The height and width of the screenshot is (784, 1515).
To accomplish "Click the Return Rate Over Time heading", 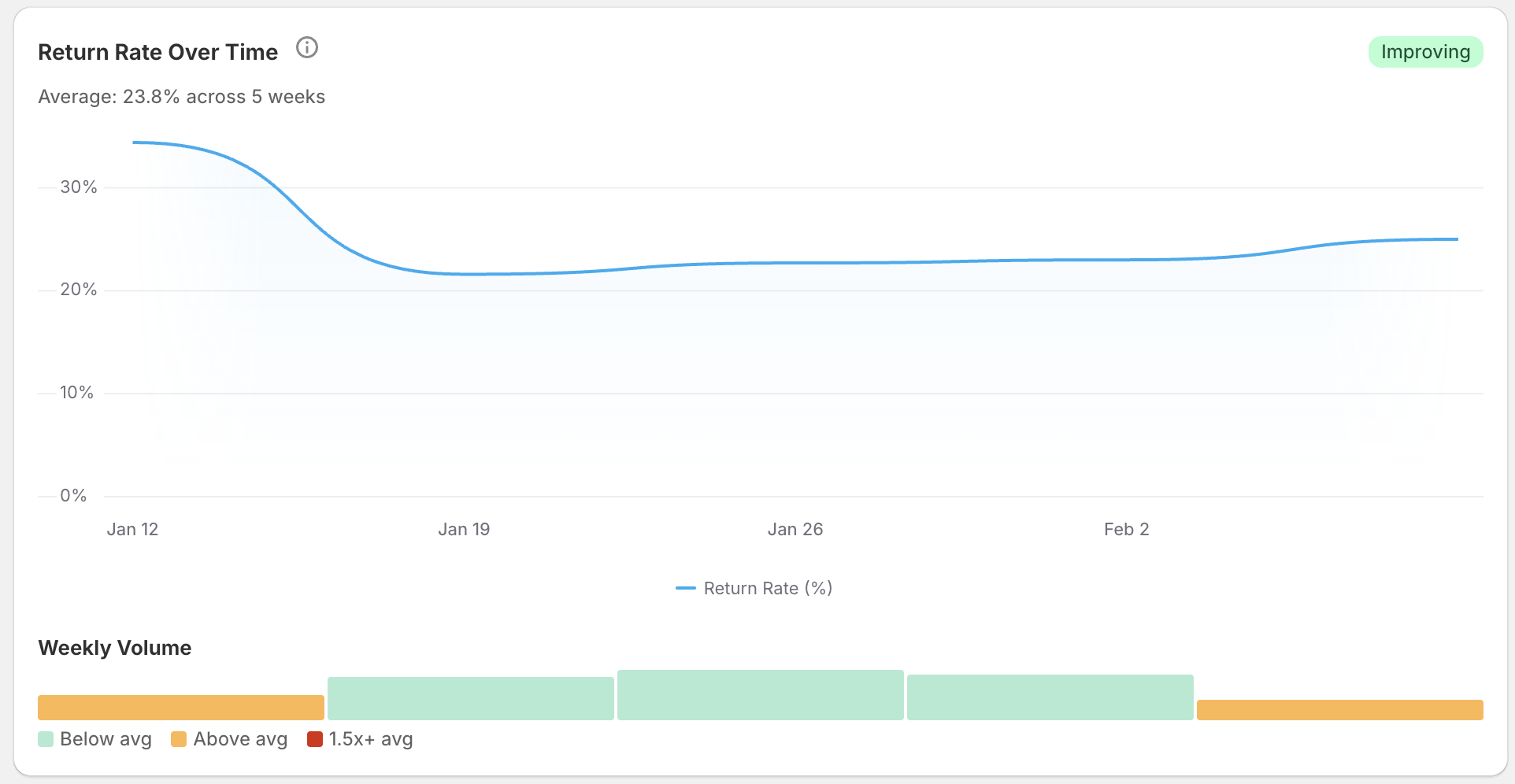I will pyautogui.click(x=157, y=52).
